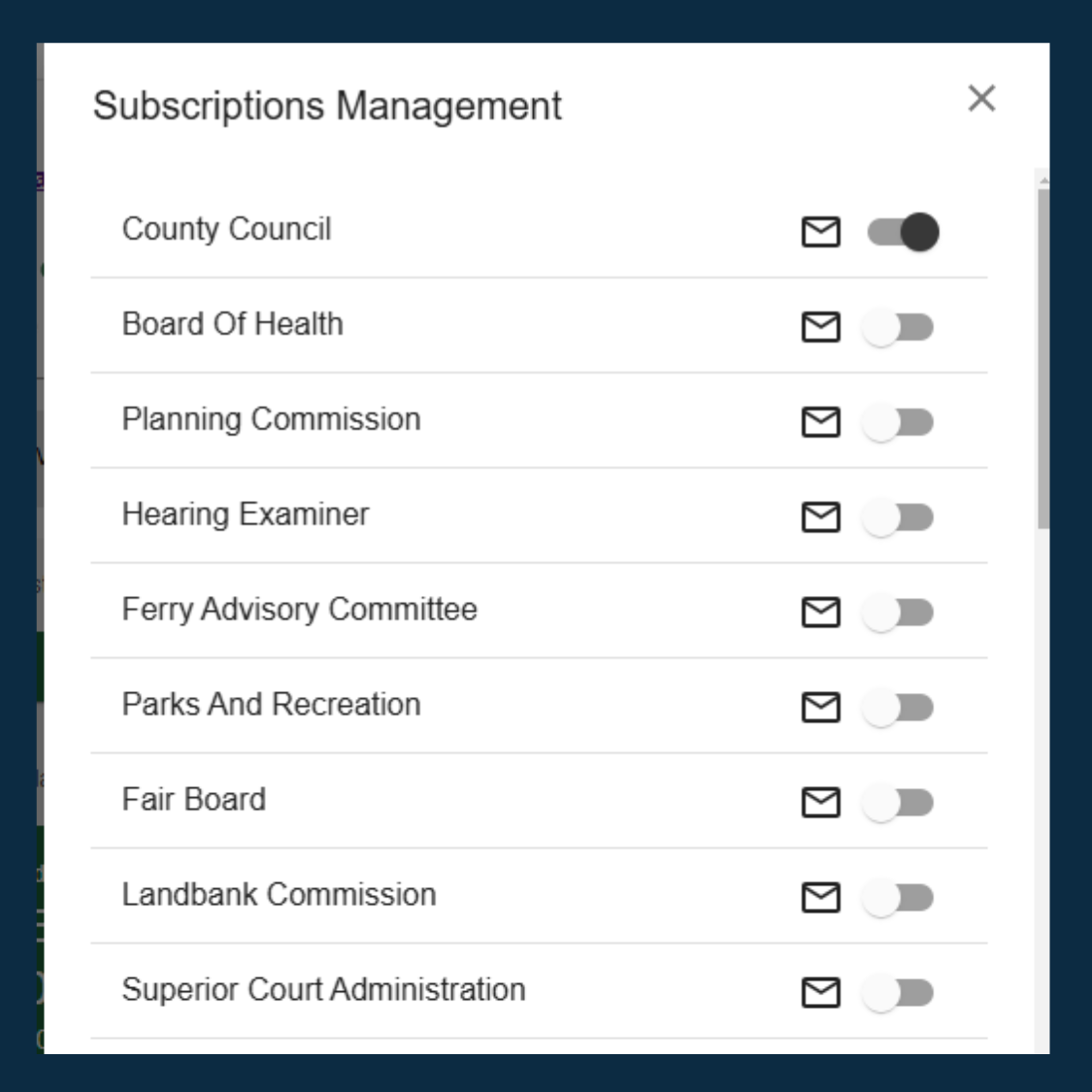The width and height of the screenshot is (1092, 1092).
Task: Click the County Council email icon
Action: pyautogui.click(x=820, y=232)
